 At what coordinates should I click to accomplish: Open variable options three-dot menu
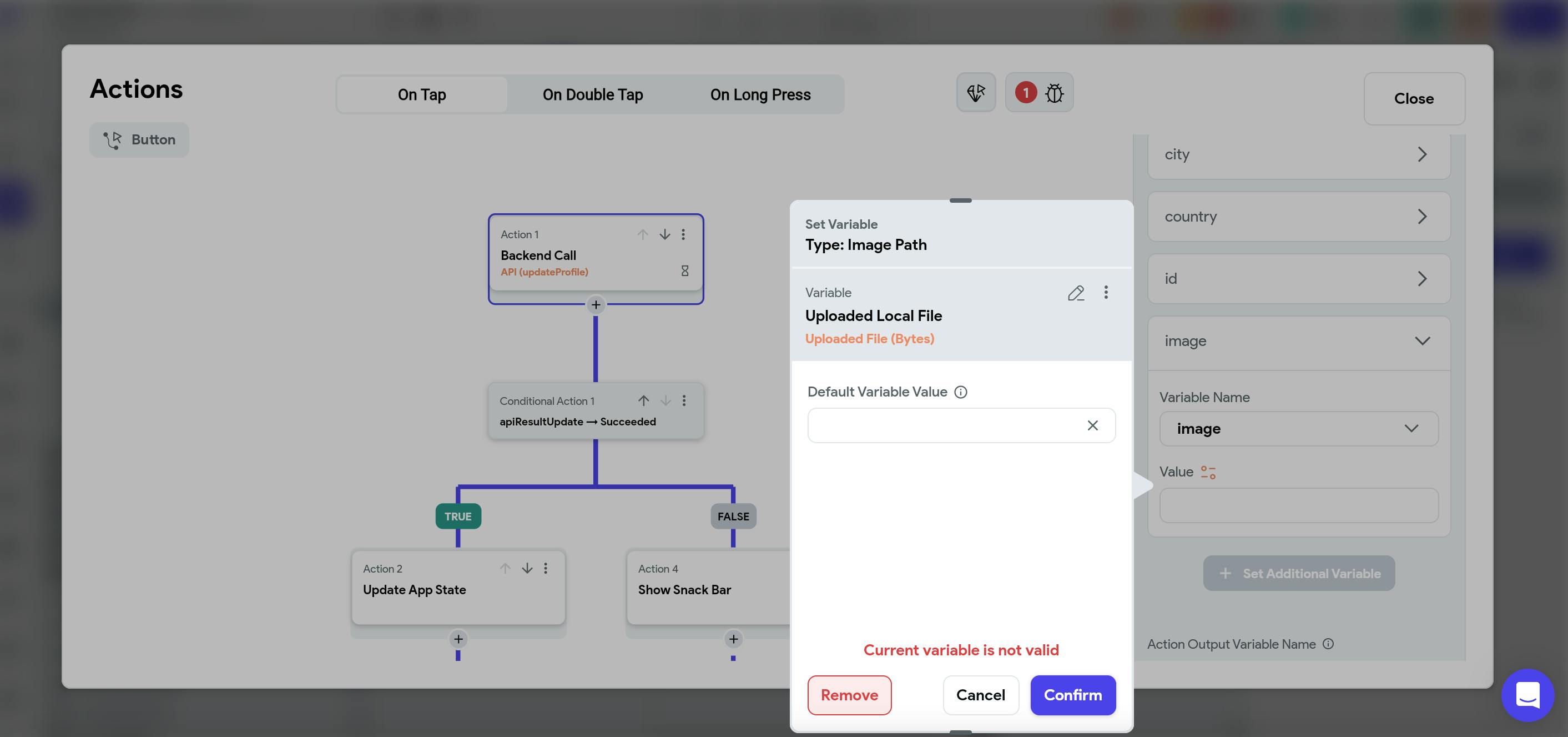click(1106, 292)
